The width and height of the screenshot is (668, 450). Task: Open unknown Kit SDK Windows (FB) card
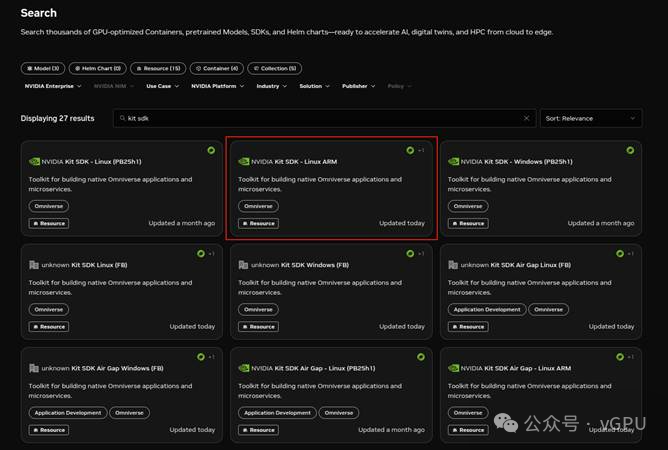331,292
